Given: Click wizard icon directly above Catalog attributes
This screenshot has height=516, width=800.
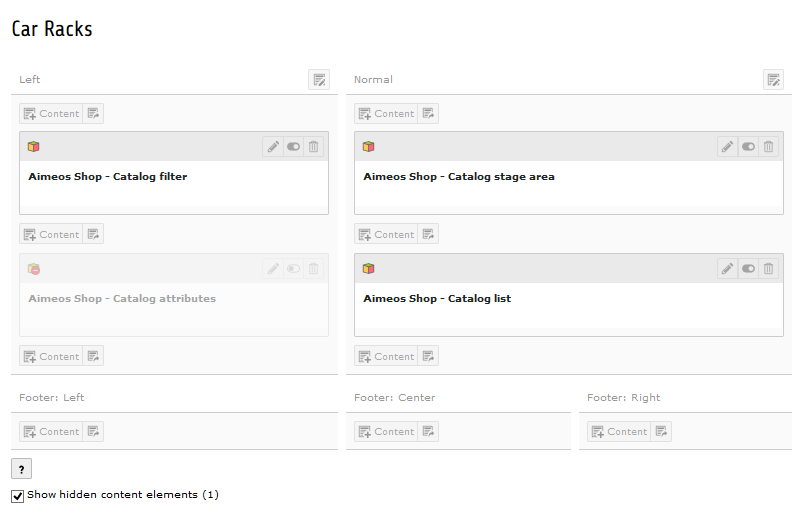Looking at the screenshot, I should tap(93, 234).
